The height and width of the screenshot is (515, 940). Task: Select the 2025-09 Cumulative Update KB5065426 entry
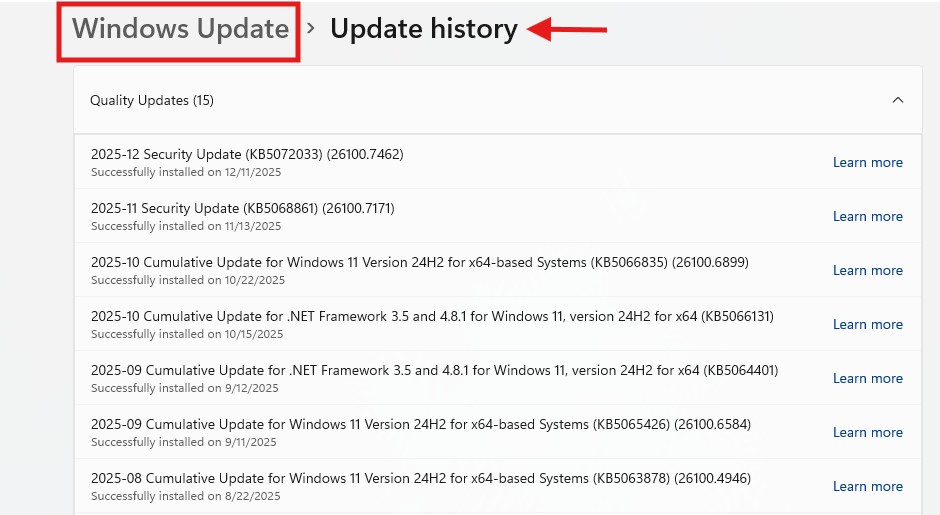coord(419,425)
